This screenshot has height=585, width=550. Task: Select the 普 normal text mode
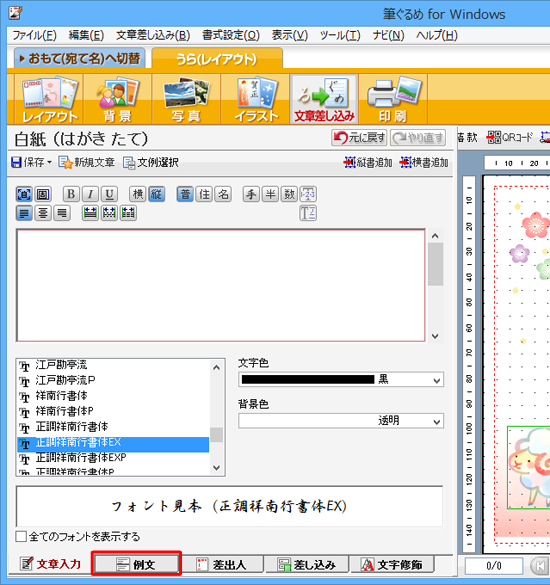click(185, 194)
